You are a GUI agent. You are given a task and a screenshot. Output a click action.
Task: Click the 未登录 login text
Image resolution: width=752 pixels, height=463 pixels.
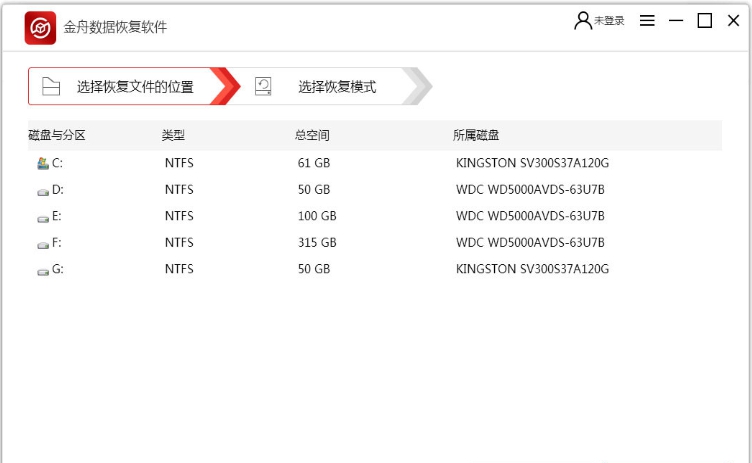point(609,21)
